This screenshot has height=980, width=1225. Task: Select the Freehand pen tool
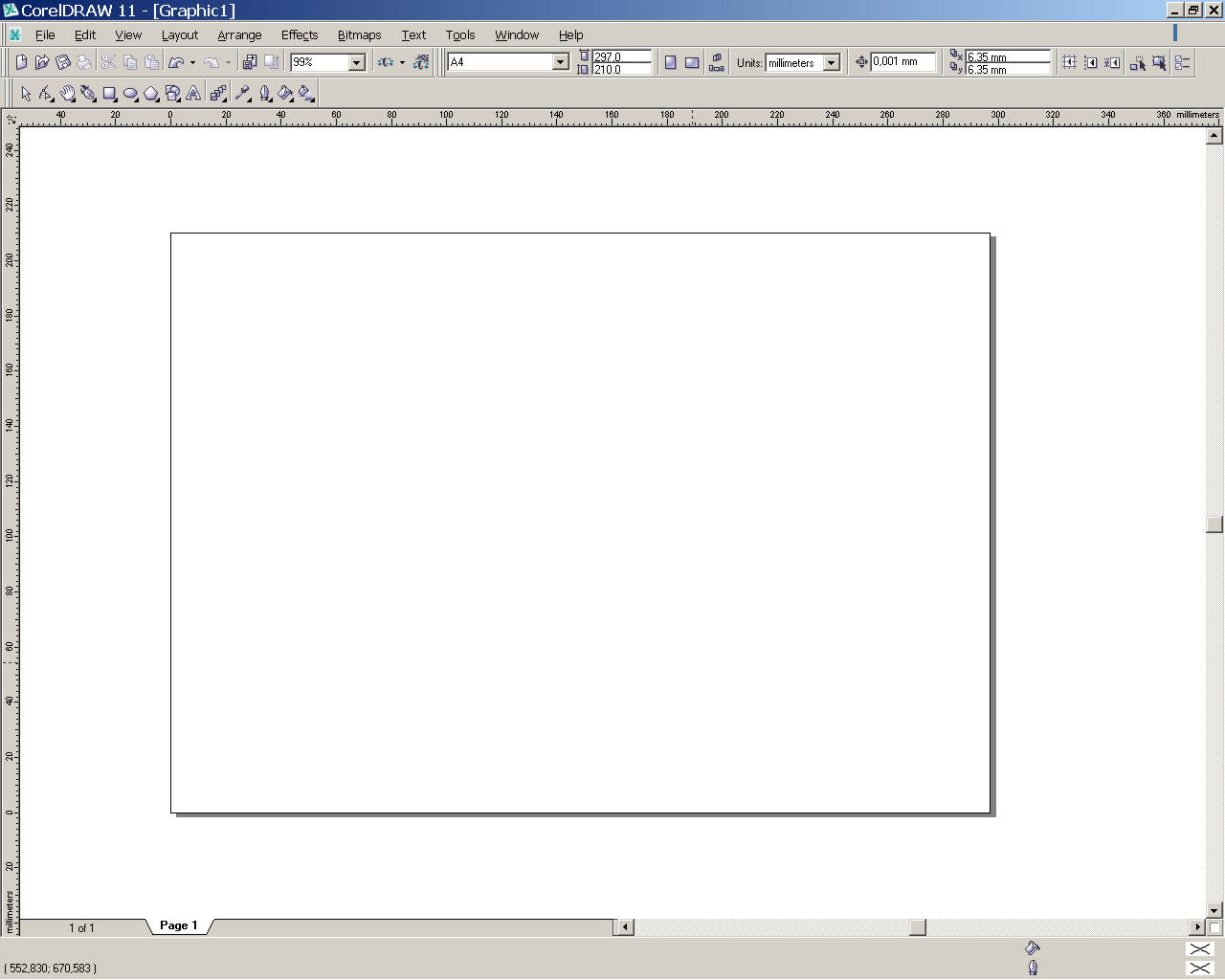point(88,93)
